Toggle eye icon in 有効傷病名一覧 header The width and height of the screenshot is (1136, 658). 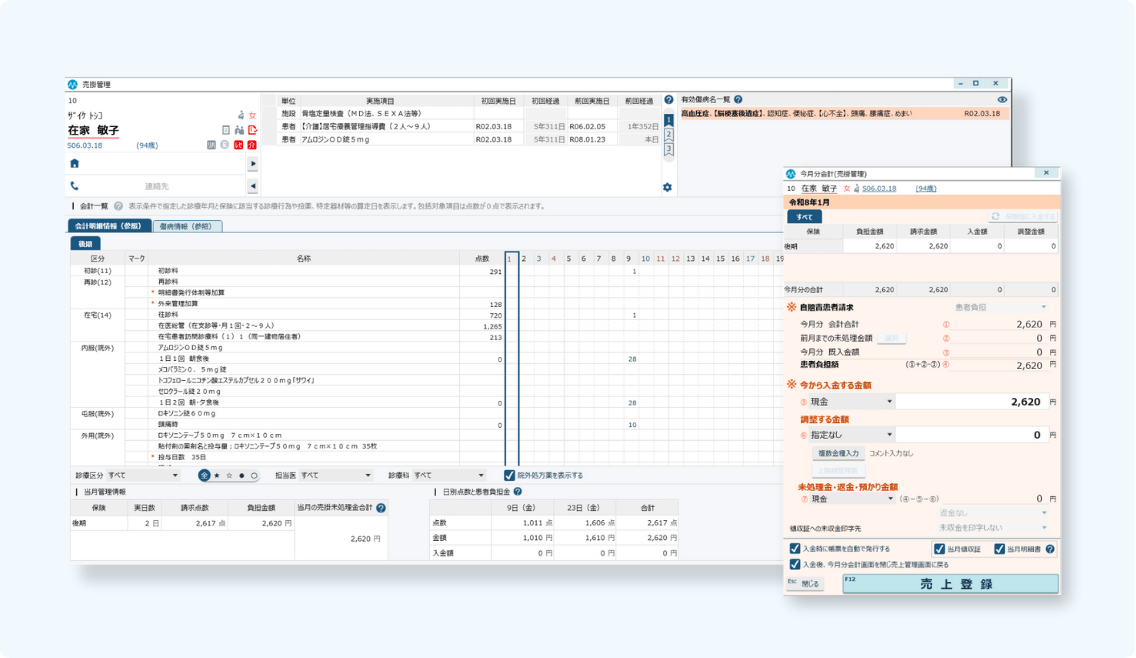tap(1002, 100)
